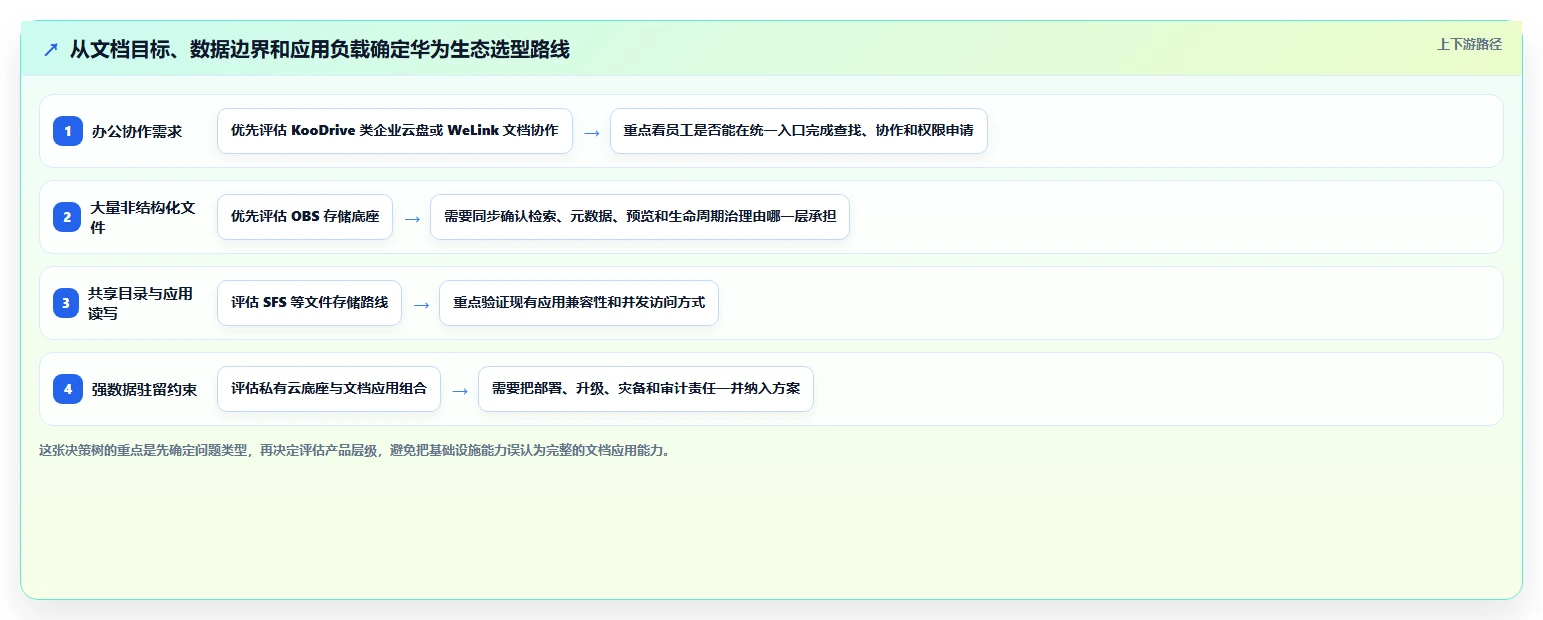This screenshot has height=620, width=1543.
Task: Click the arrow icon beside the panel title
Action: (x=51, y=49)
